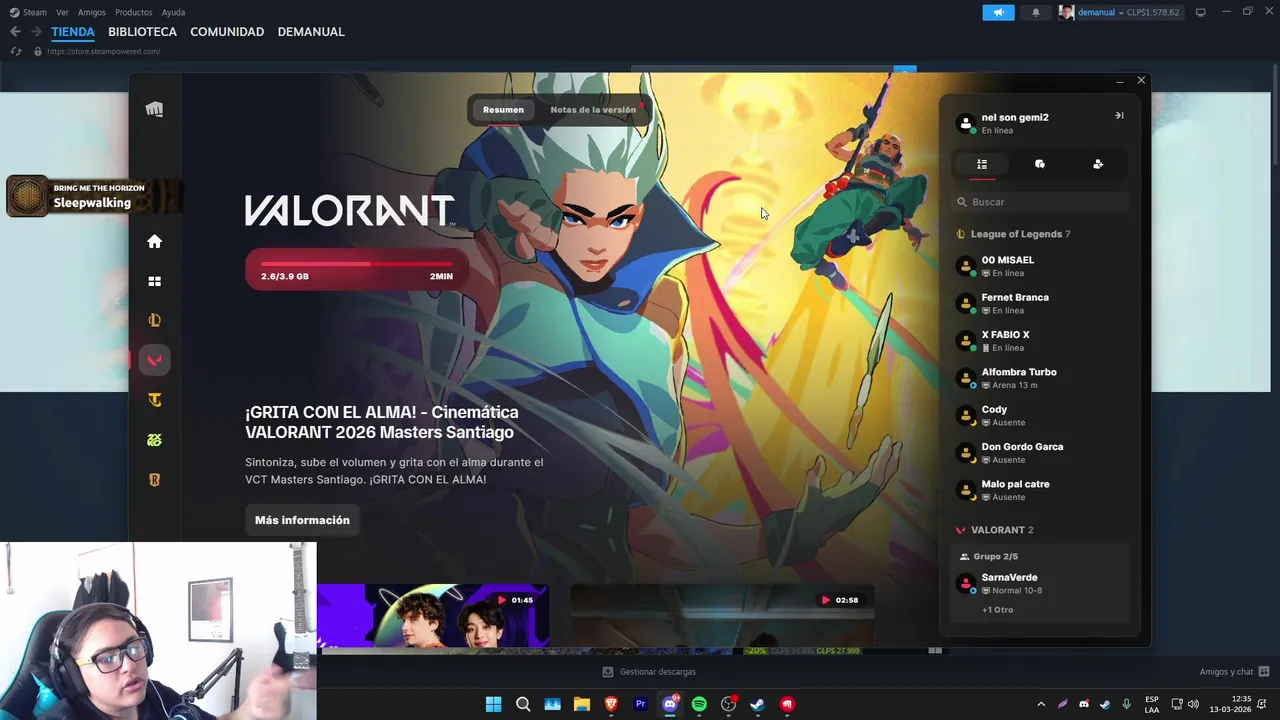Open Steam from taskbar
The height and width of the screenshot is (720, 1280).
click(758, 704)
